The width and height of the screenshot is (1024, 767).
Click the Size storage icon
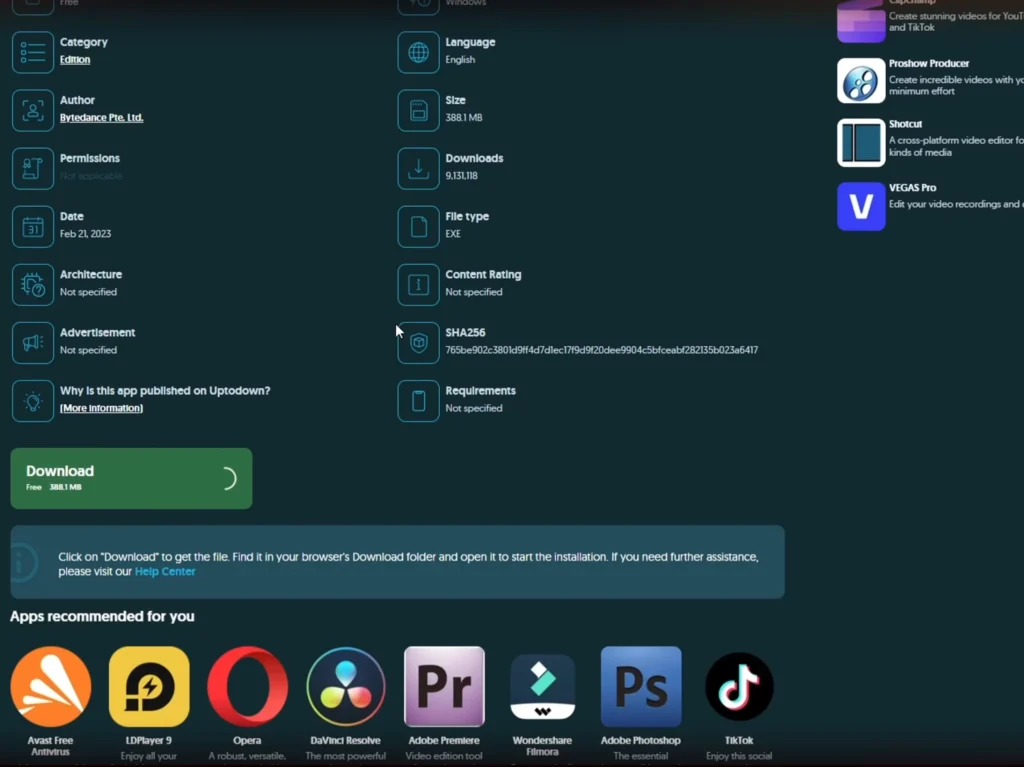(x=419, y=110)
